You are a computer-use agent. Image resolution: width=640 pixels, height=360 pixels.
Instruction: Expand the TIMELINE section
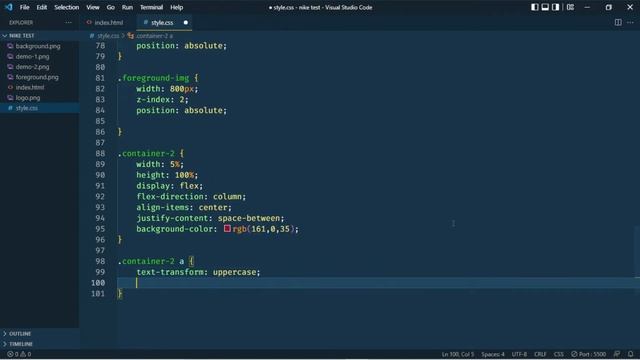(x=40, y=344)
